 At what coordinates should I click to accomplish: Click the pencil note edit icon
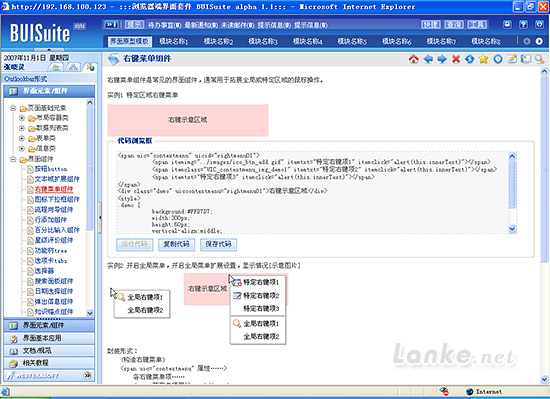(x=512, y=59)
